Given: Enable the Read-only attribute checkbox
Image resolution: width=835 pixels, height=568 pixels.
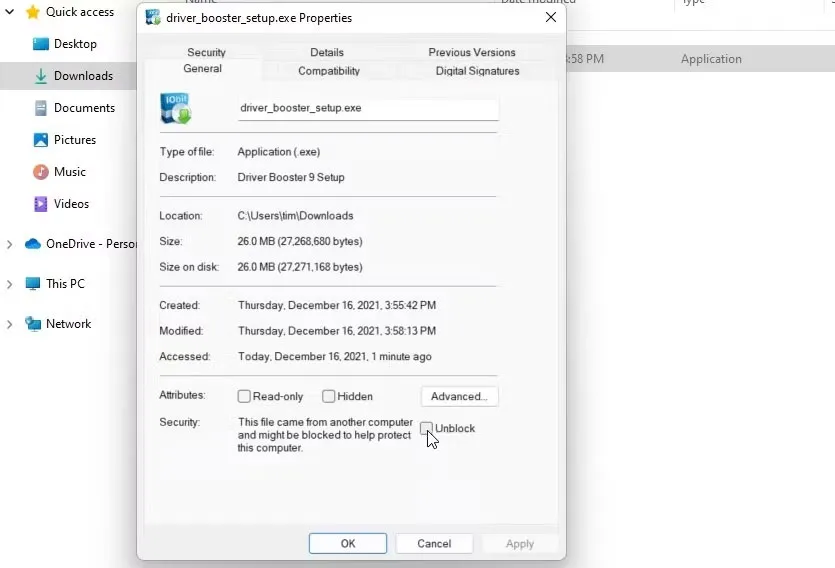Looking at the screenshot, I should [244, 396].
